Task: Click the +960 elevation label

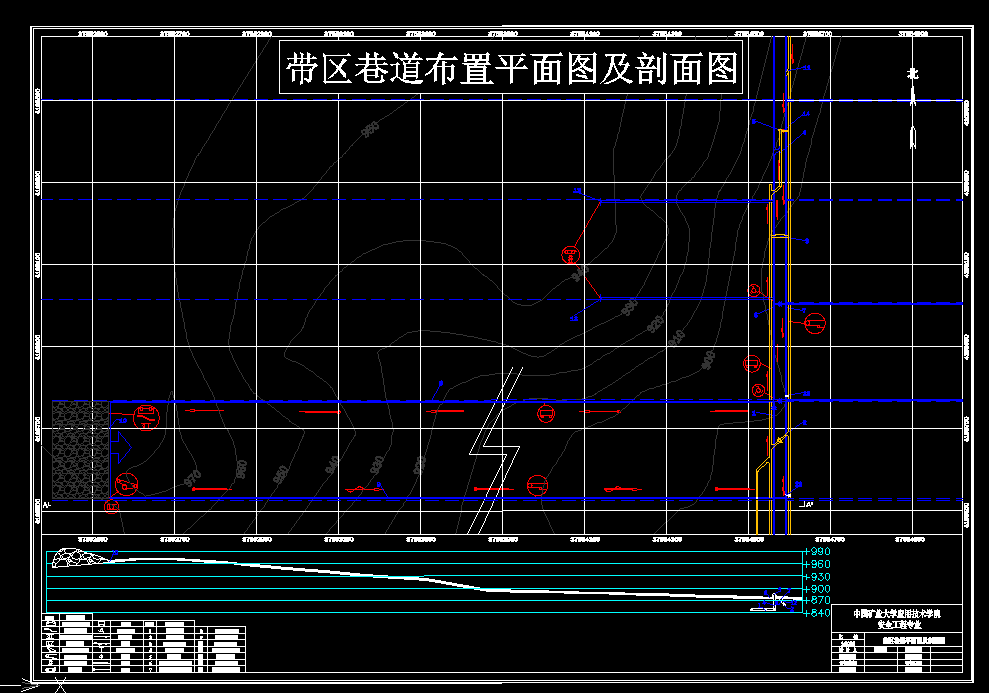Action: (817, 564)
